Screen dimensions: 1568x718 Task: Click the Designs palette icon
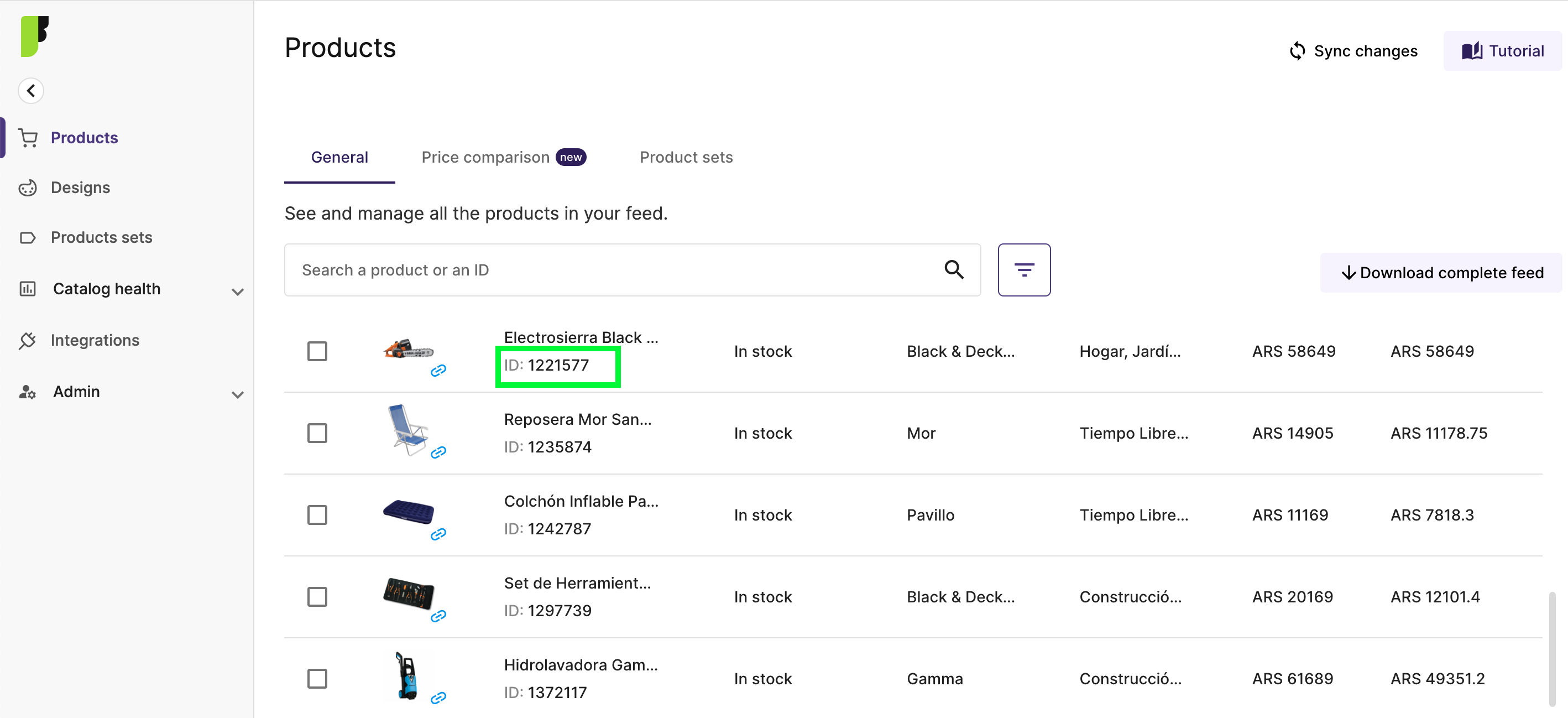[x=28, y=188]
